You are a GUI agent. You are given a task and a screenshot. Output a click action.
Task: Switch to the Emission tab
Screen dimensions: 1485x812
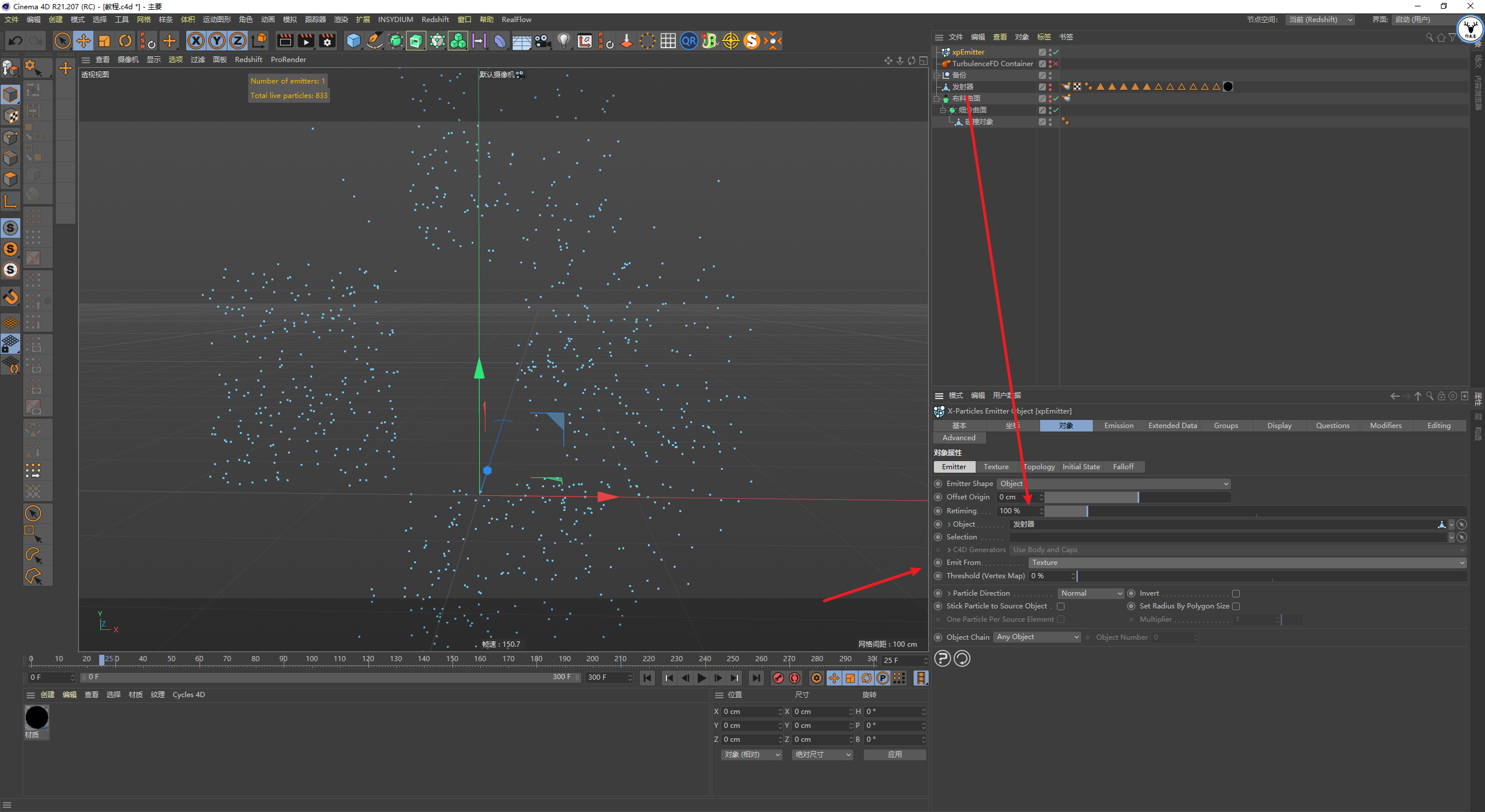[1118, 426]
